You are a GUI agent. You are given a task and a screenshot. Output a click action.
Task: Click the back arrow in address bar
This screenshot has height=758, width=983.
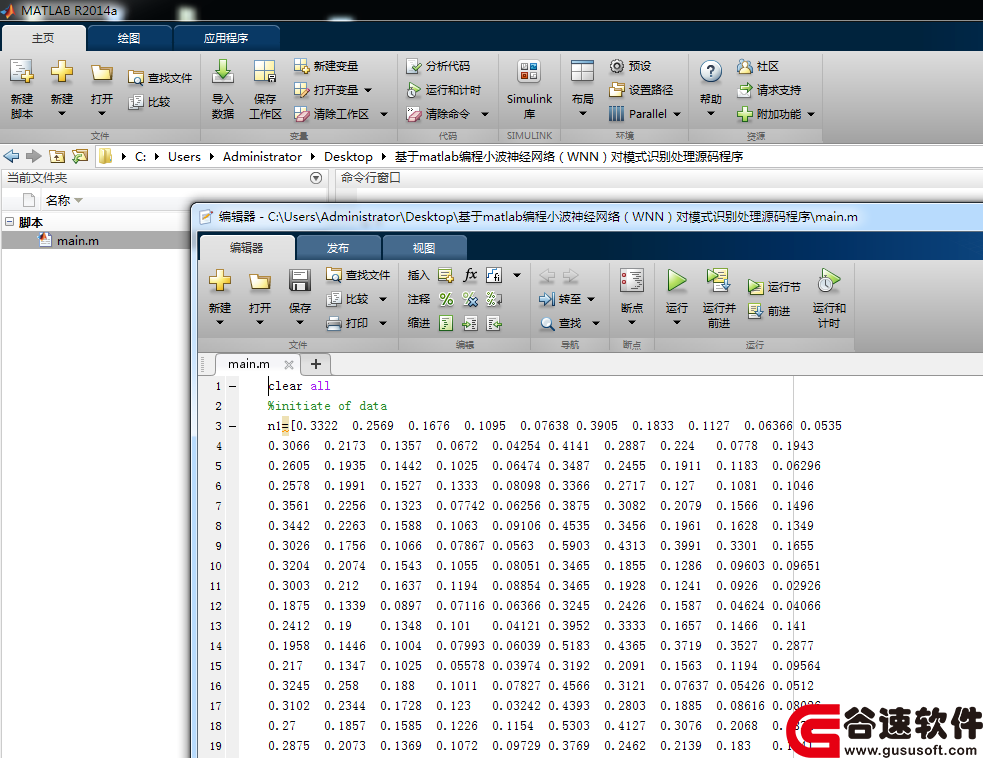tap(11, 156)
